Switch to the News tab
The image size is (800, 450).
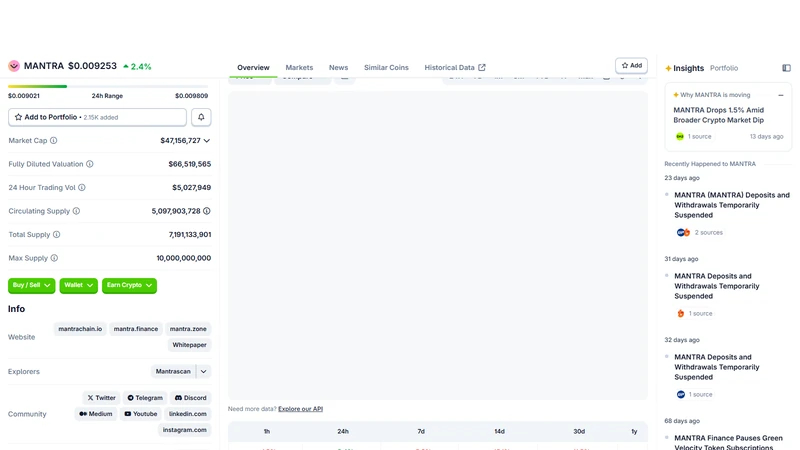point(338,67)
